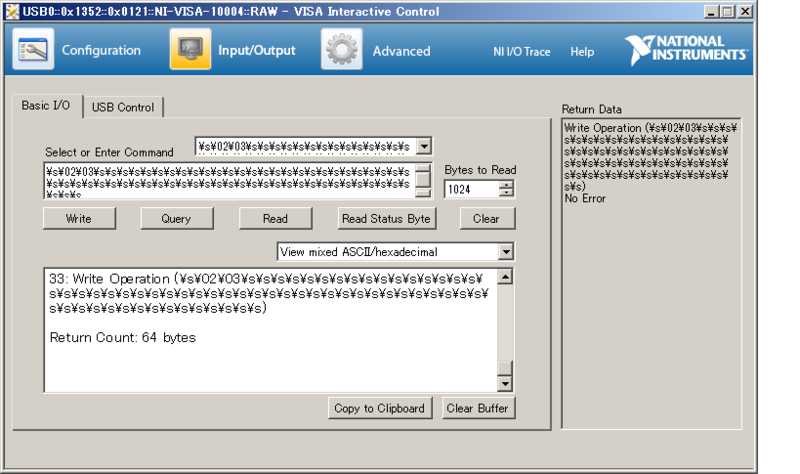The width and height of the screenshot is (800, 474).
Task: Close the VISA Interactive Control window
Action: coord(745,11)
